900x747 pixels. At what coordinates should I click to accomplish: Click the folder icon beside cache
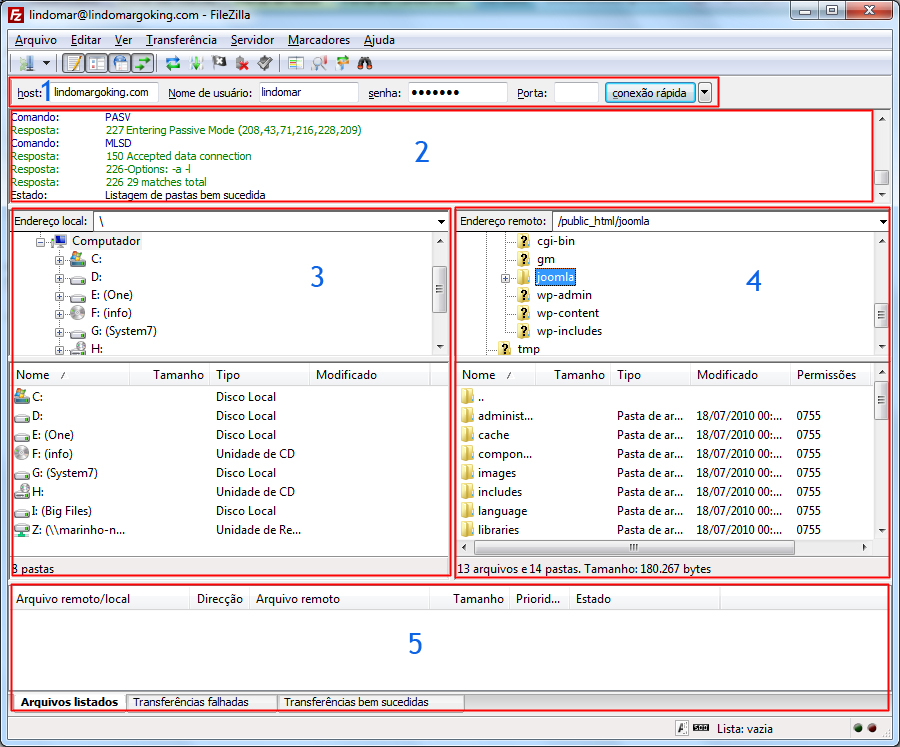point(468,434)
